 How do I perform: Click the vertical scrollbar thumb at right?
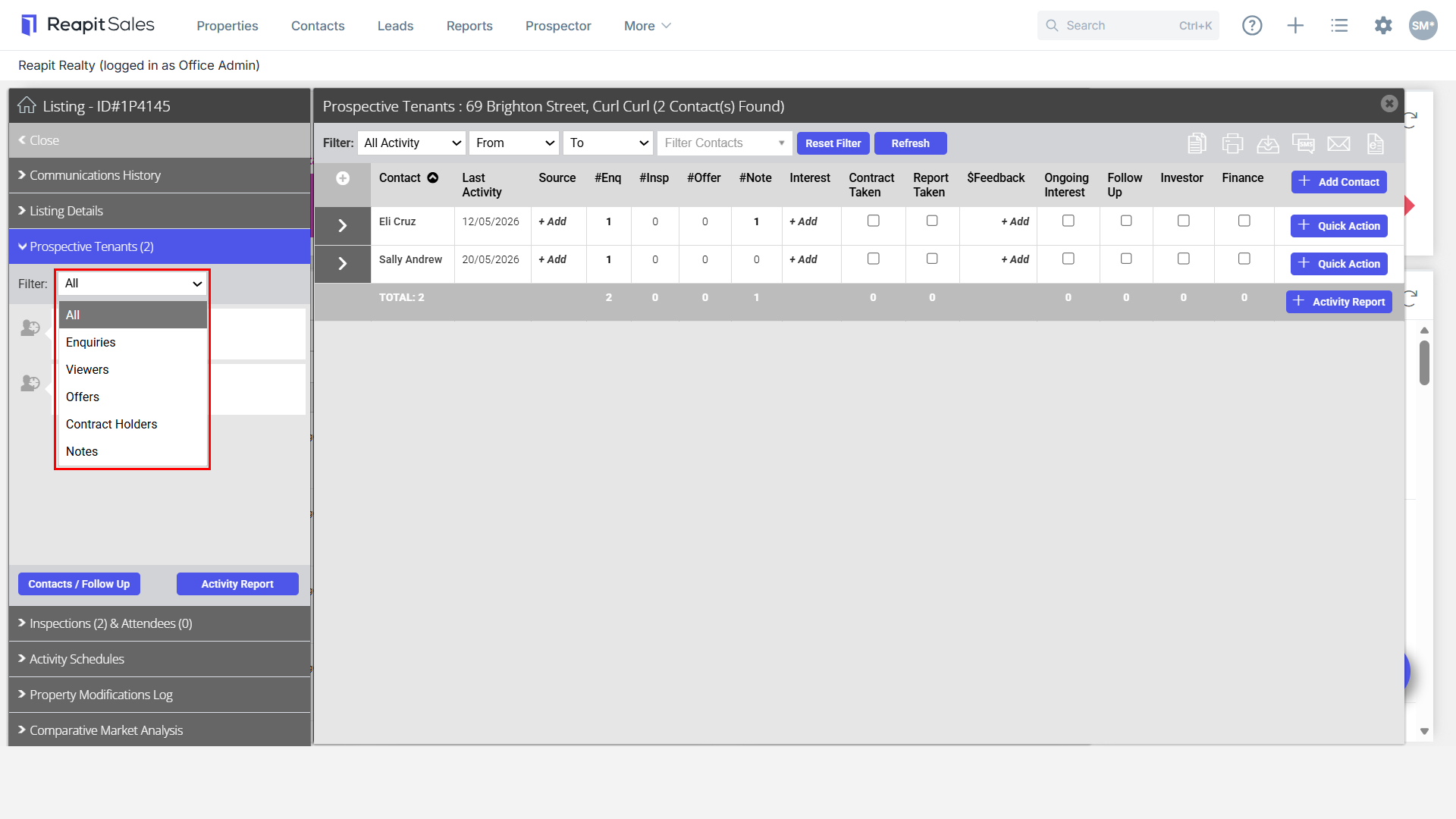[1424, 363]
